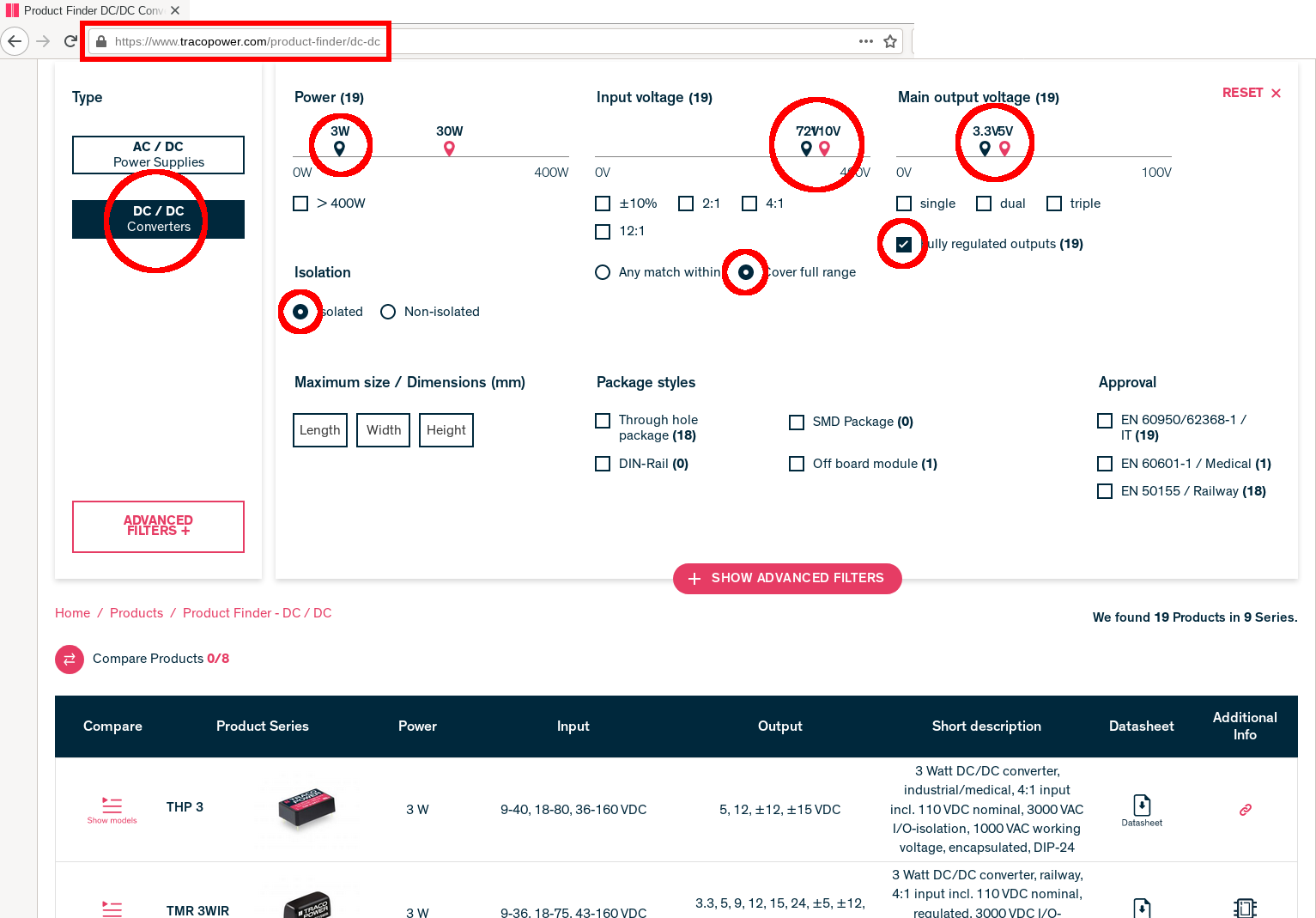Bookmark this page with star icon

click(x=890, y=41)
